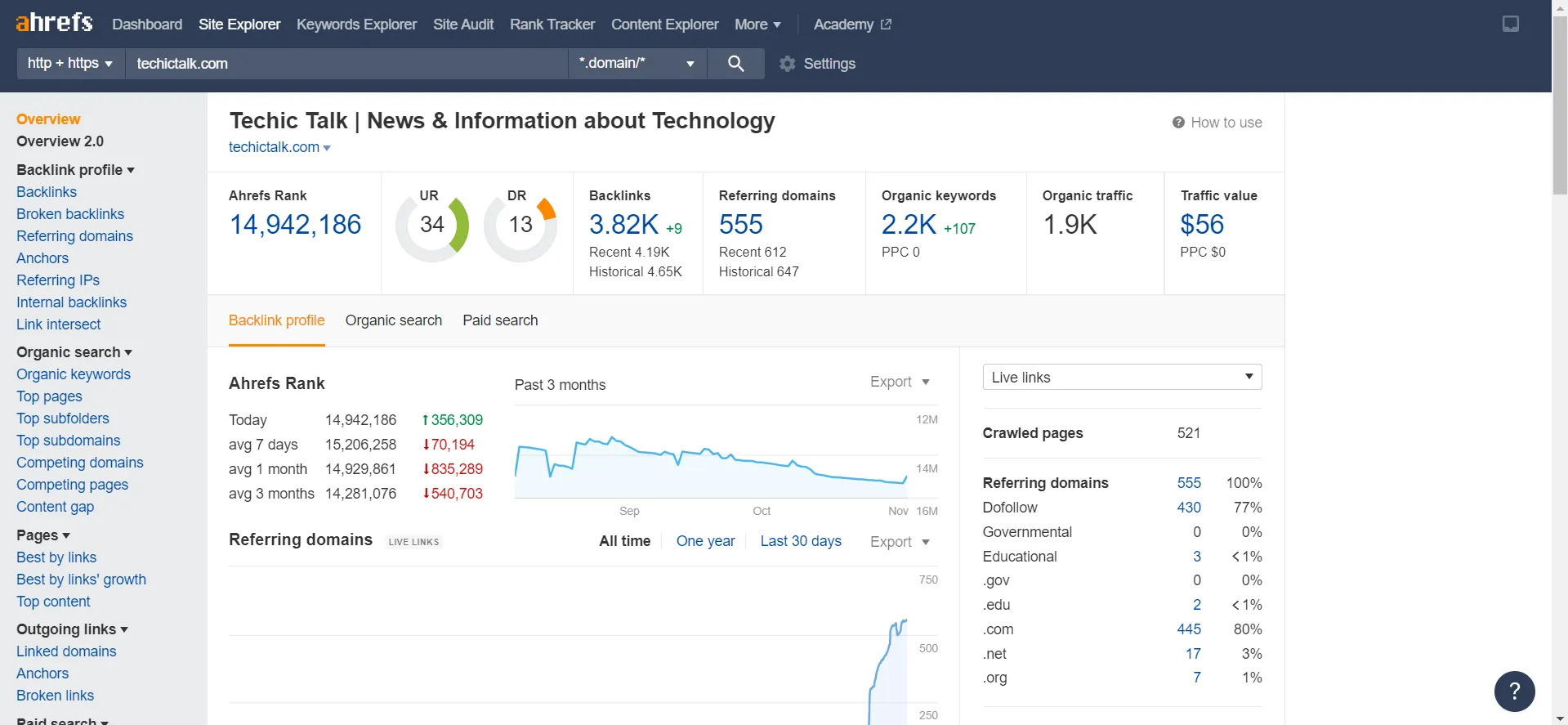The width and height of the screenshot is (1568, 725).
Task: Click the notifications panel icon top right
Action: point(1511,24)
